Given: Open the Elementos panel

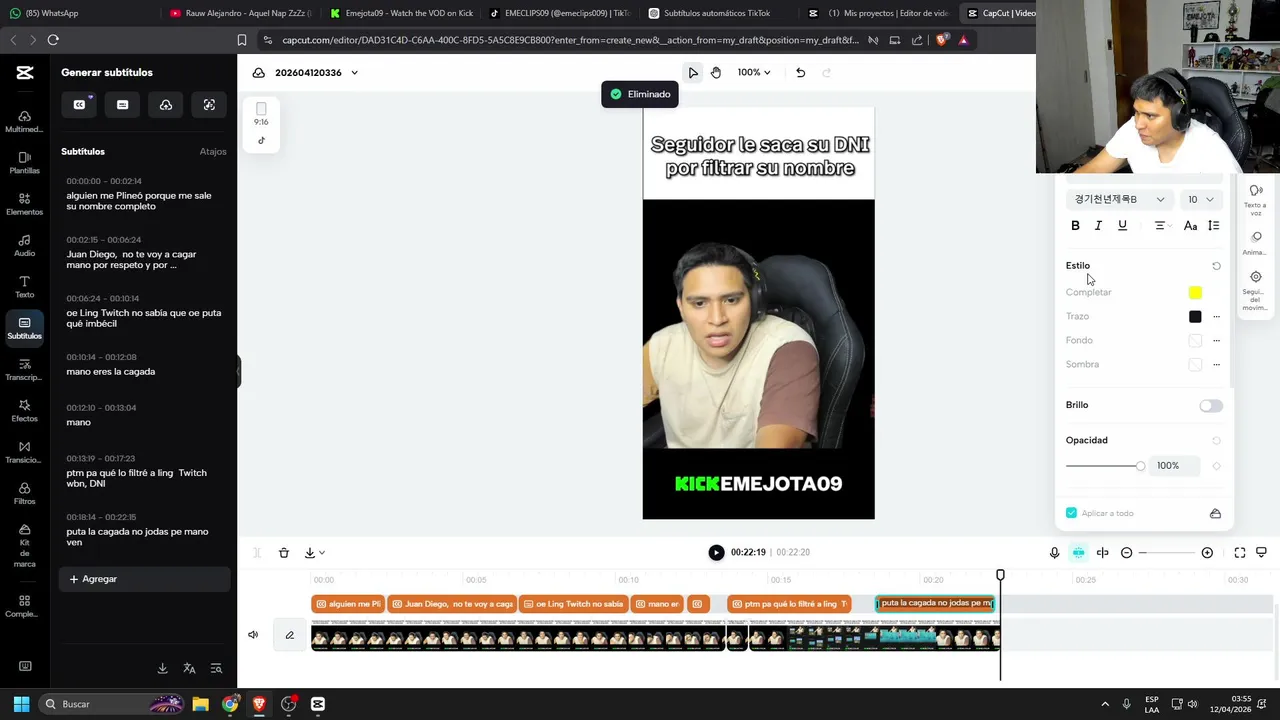Looking at the screenshot, I should pos(24,204).
